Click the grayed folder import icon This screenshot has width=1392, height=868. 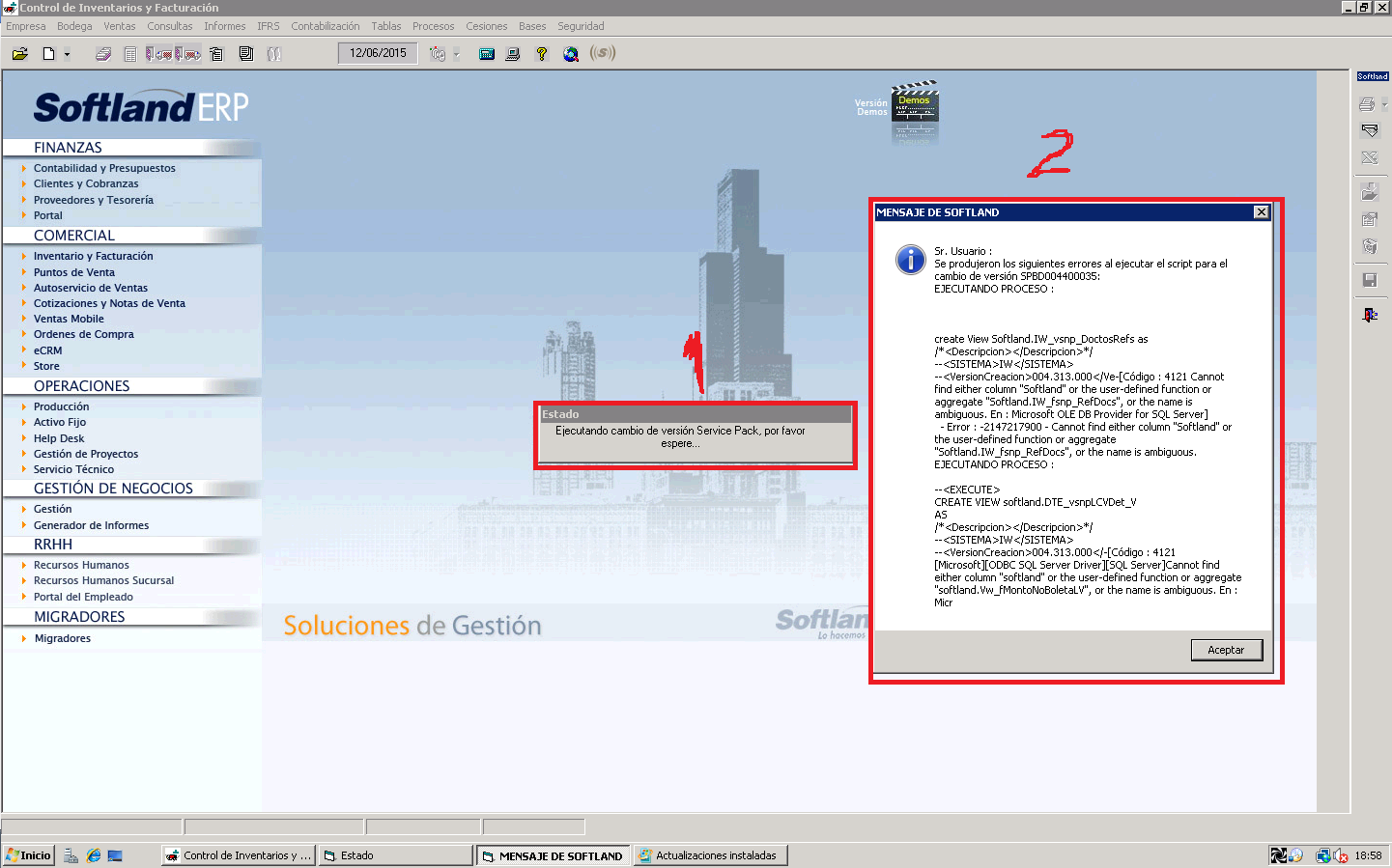click(1369, 192)
